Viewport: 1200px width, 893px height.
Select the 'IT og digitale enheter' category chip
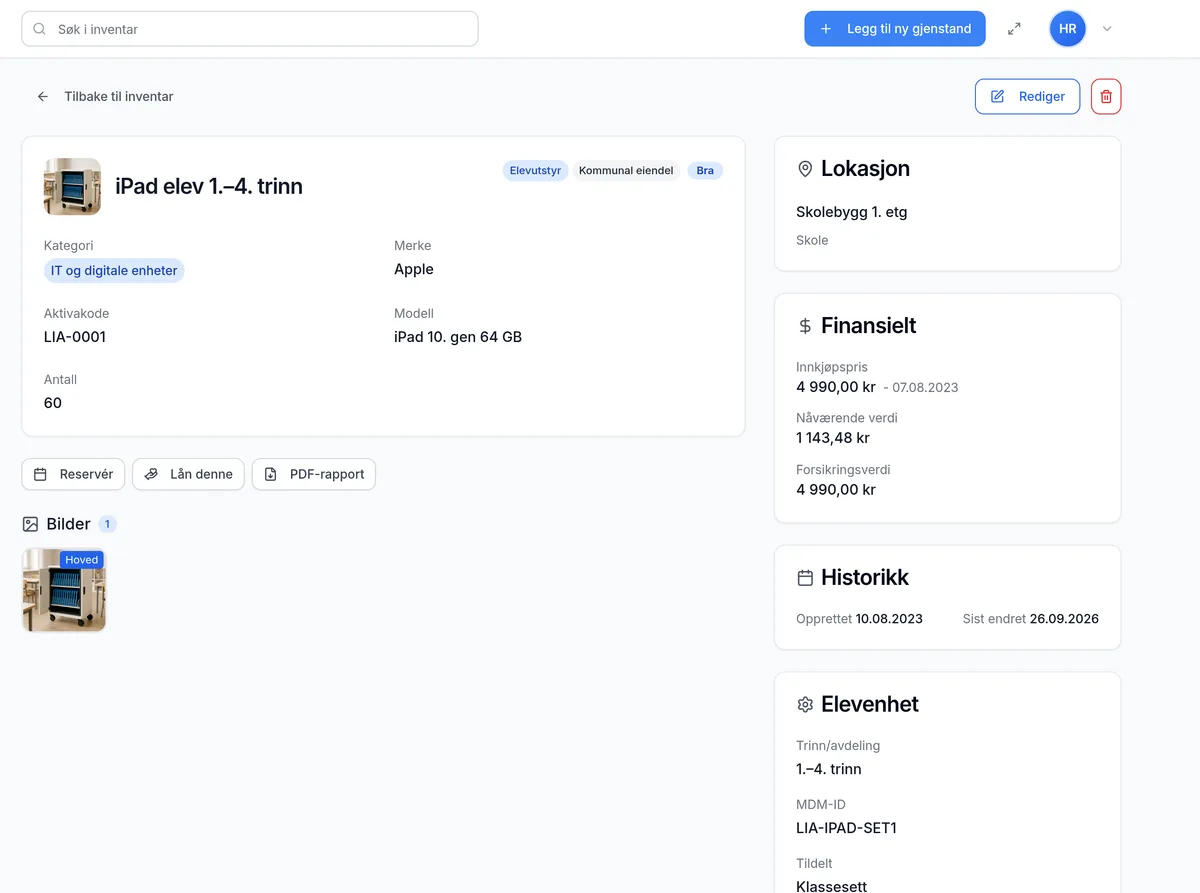click(x=114, y=270)
